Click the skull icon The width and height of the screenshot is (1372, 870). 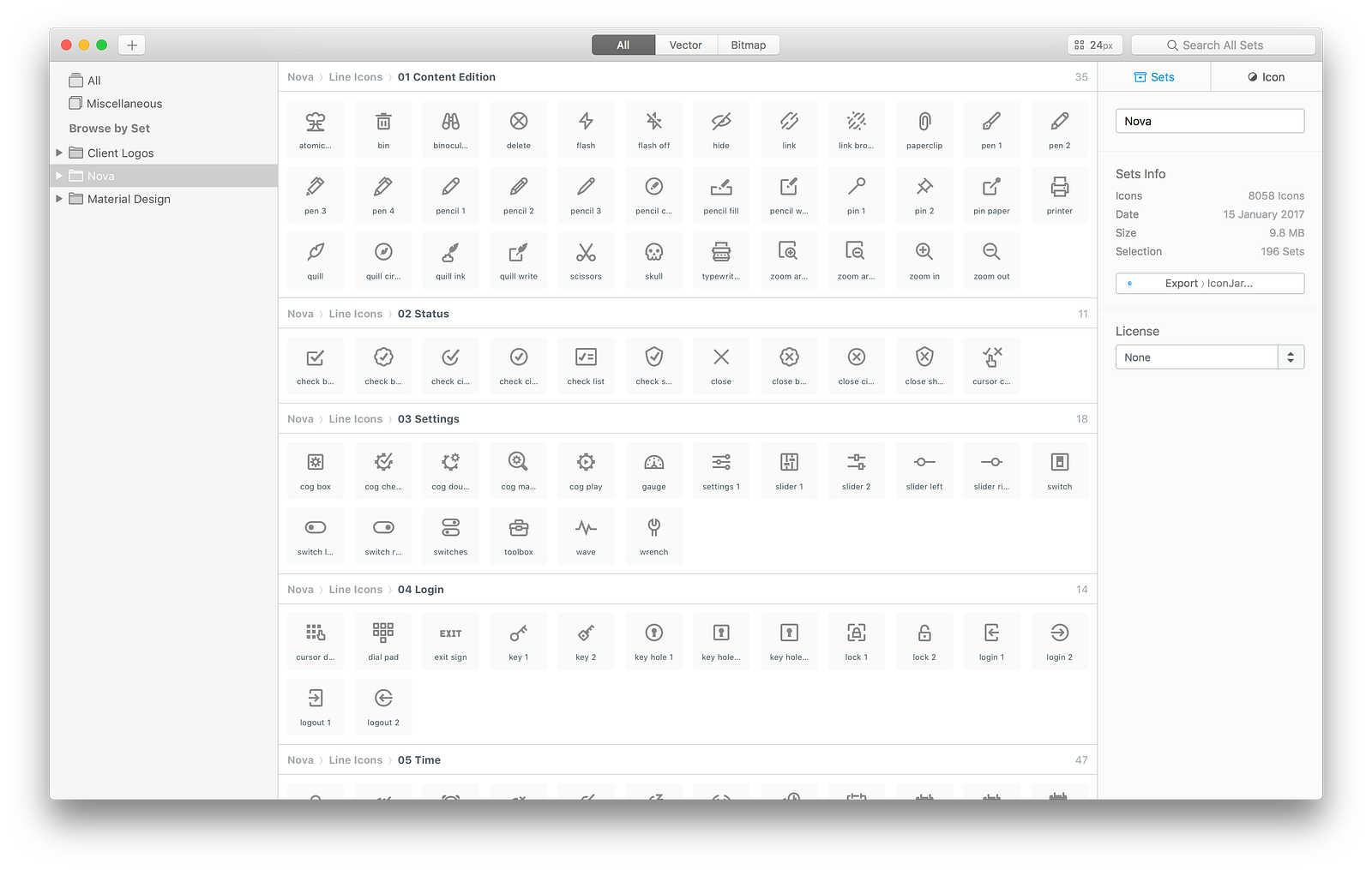[x=654, y=260]
